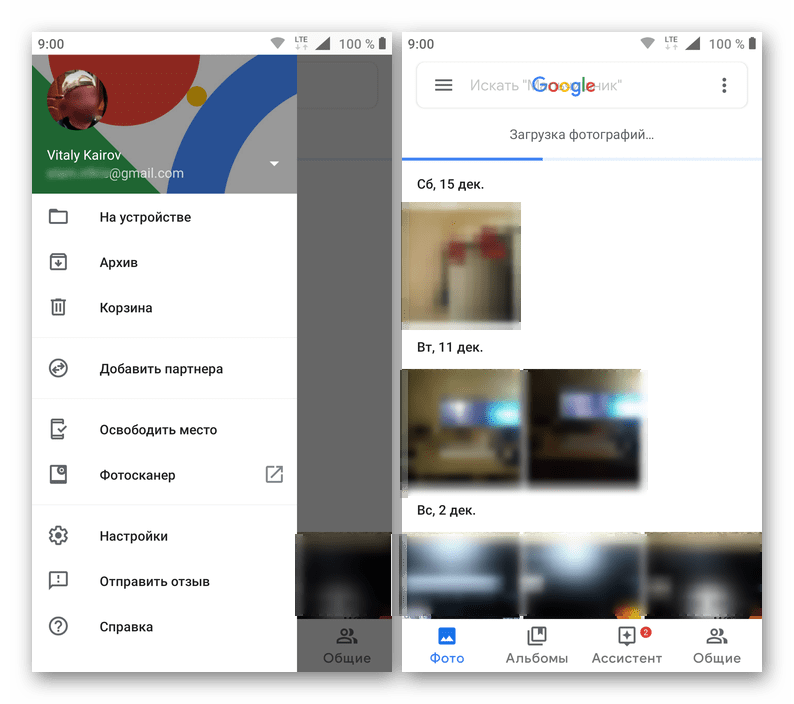
Task: Open first photo under Вс, 2 дек.
Action: [460, 575]
